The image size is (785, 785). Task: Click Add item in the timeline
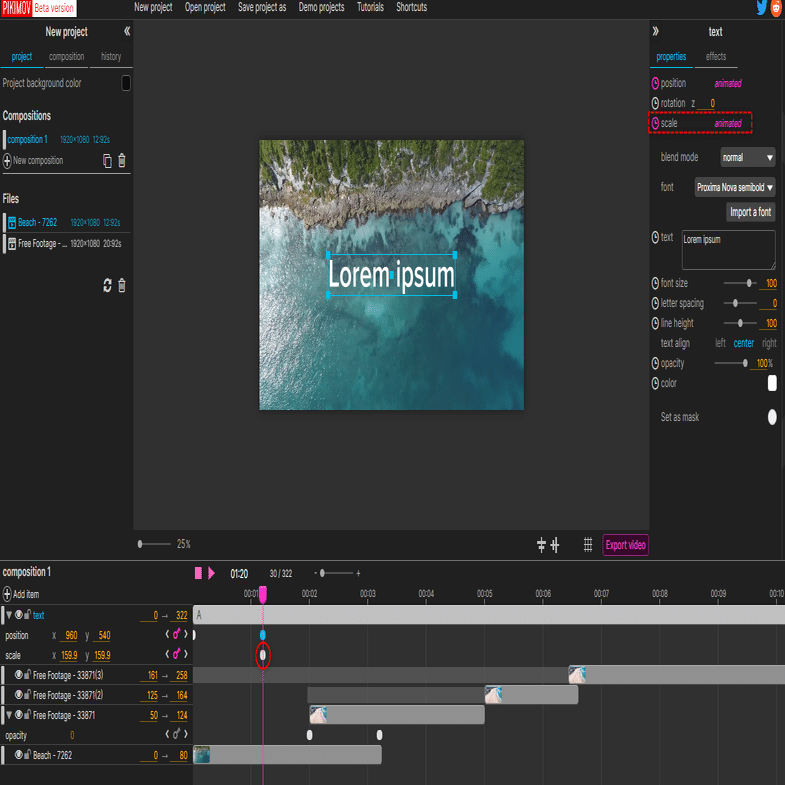tap(21, 594)
